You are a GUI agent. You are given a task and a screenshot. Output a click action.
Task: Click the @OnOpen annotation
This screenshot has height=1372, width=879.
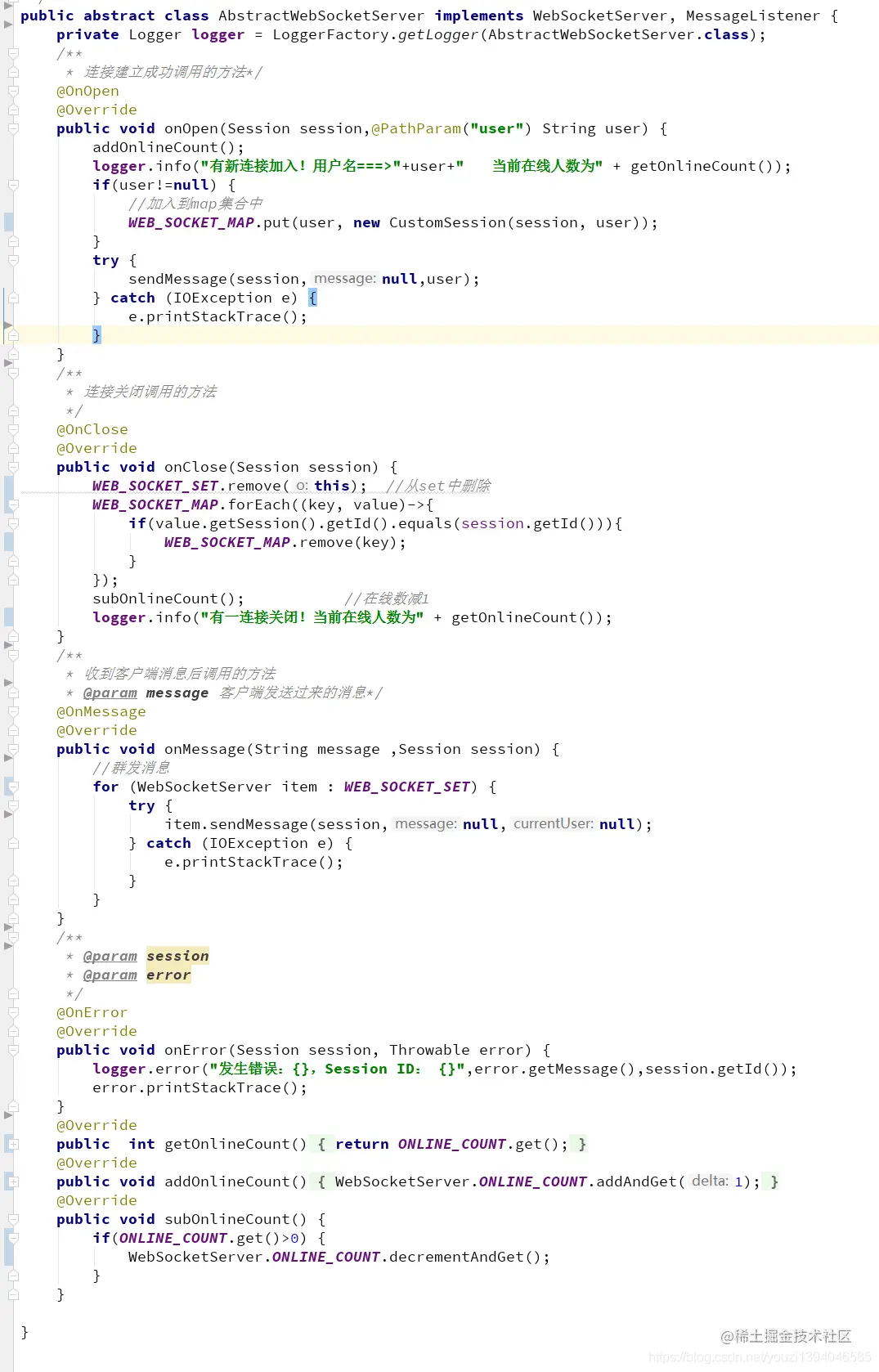point(87,91)
